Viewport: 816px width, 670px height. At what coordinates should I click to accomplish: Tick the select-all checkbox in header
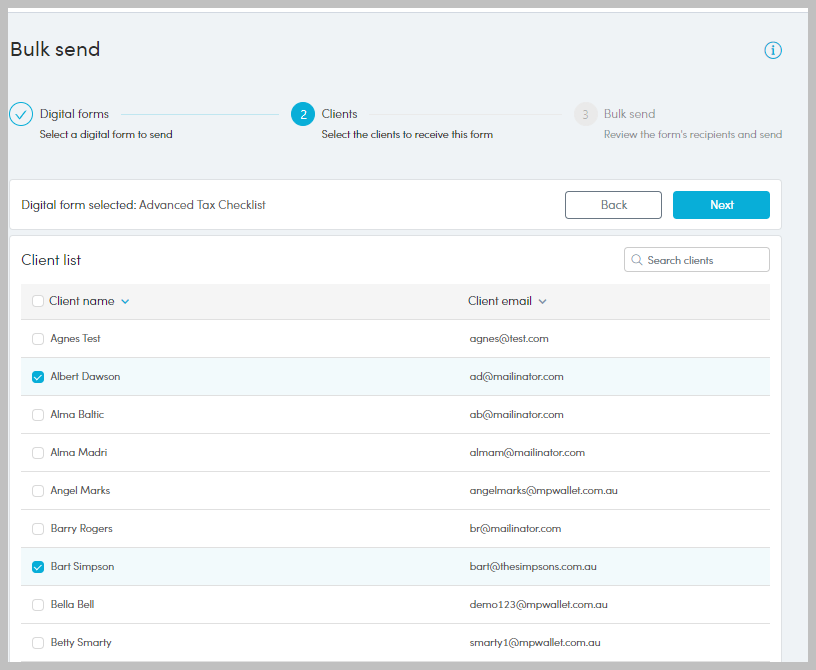[38, 301]
